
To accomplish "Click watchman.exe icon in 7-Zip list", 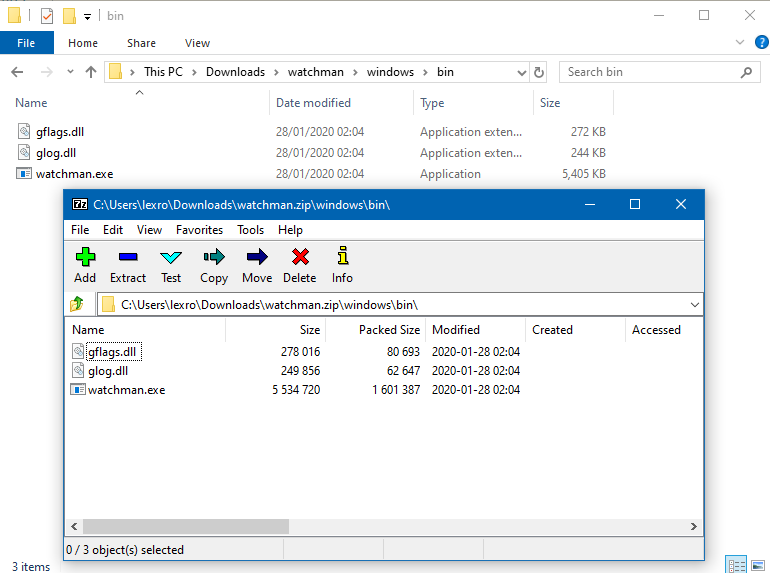I will [78, 389].
